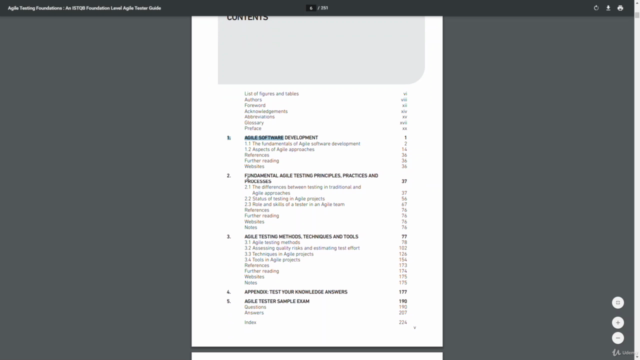Click page number 224 for the Index

(x=403, y=322)
